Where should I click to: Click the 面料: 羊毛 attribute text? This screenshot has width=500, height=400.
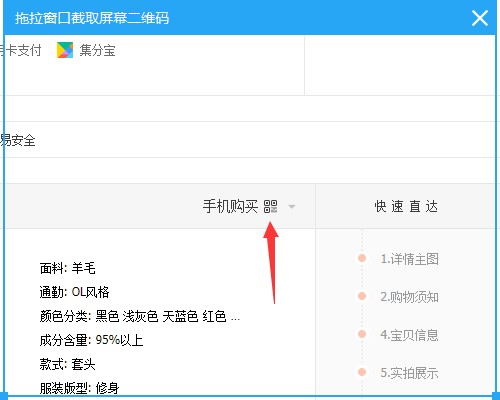pos(68,268)
